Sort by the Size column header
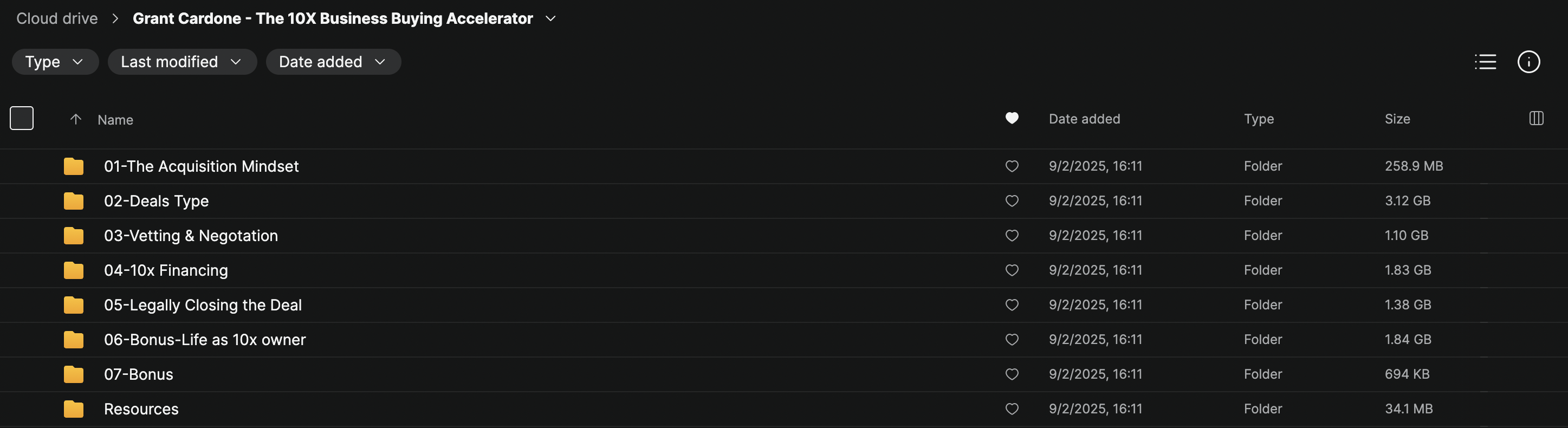This screenshot has height=428, width=1568. click(1397, 119)
